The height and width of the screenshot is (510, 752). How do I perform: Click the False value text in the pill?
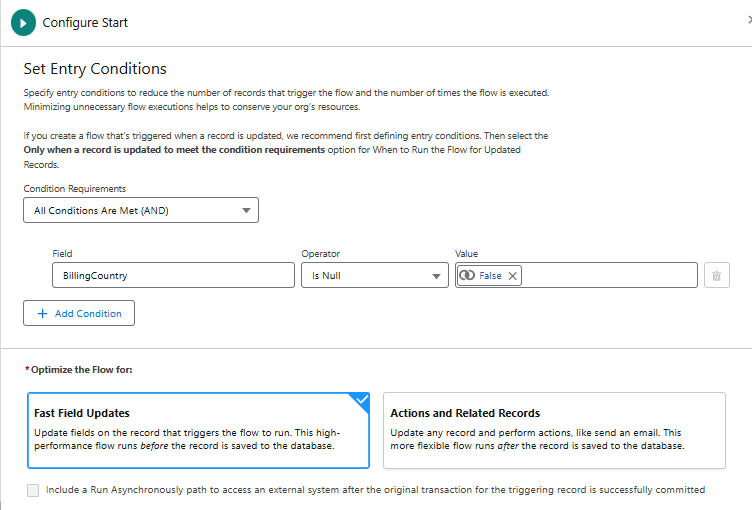pos(490,275)
